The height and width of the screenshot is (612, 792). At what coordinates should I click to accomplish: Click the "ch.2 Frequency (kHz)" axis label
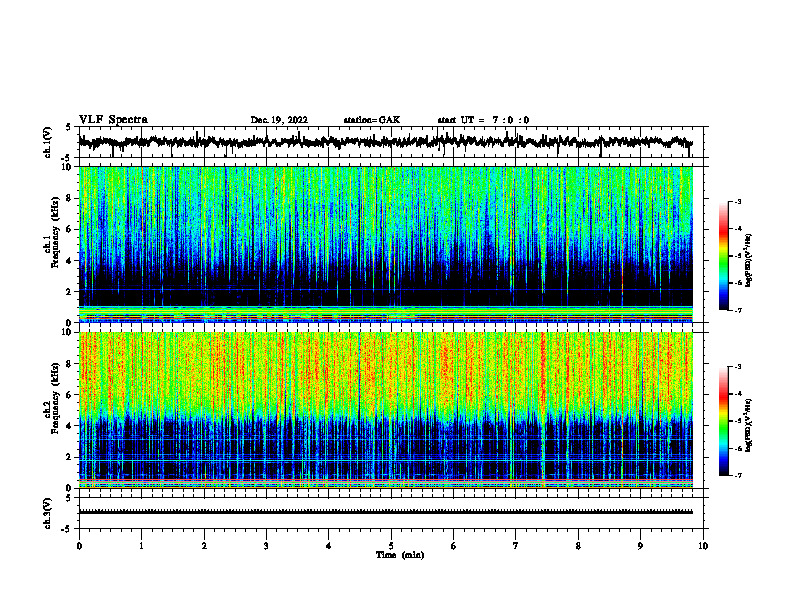(x=52, y=397)
